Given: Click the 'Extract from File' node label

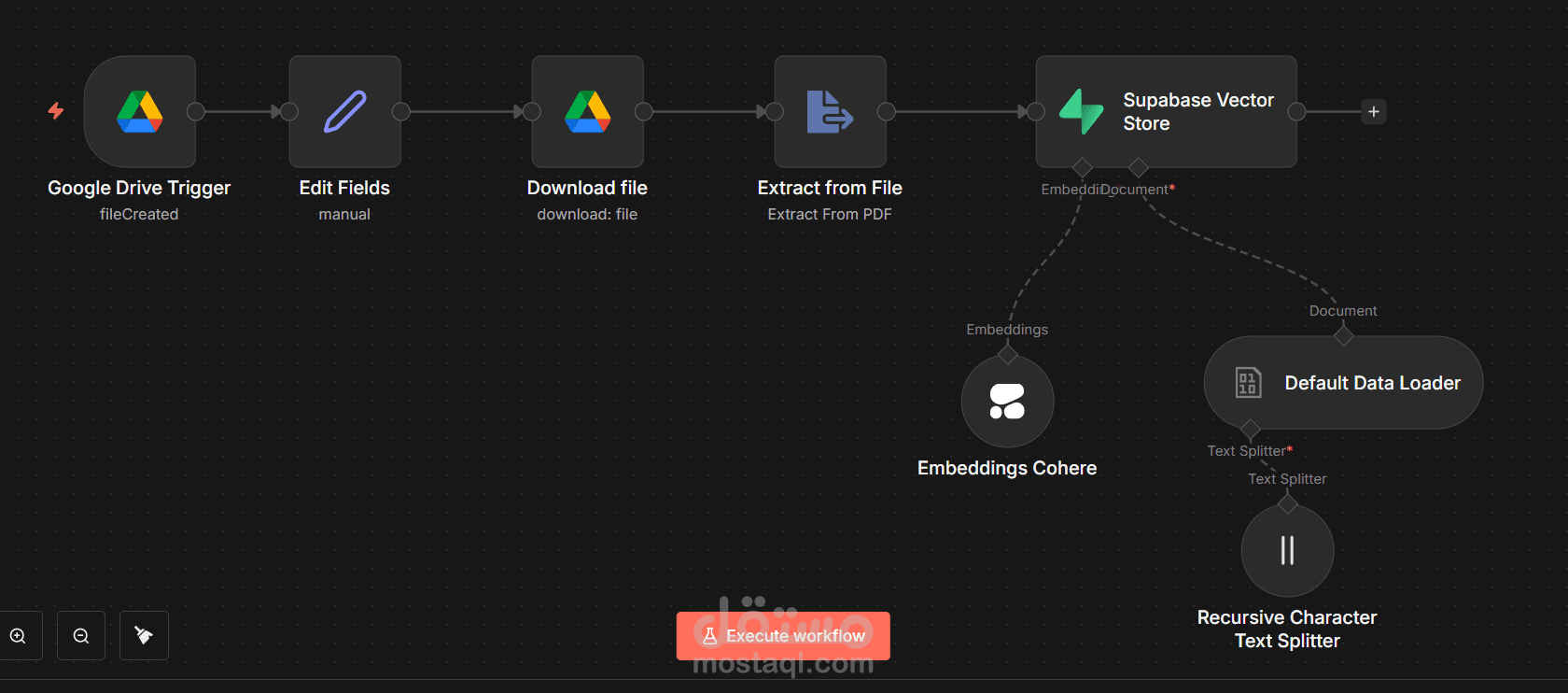Looking at the screenshot, I should click(x=830, y=188).
